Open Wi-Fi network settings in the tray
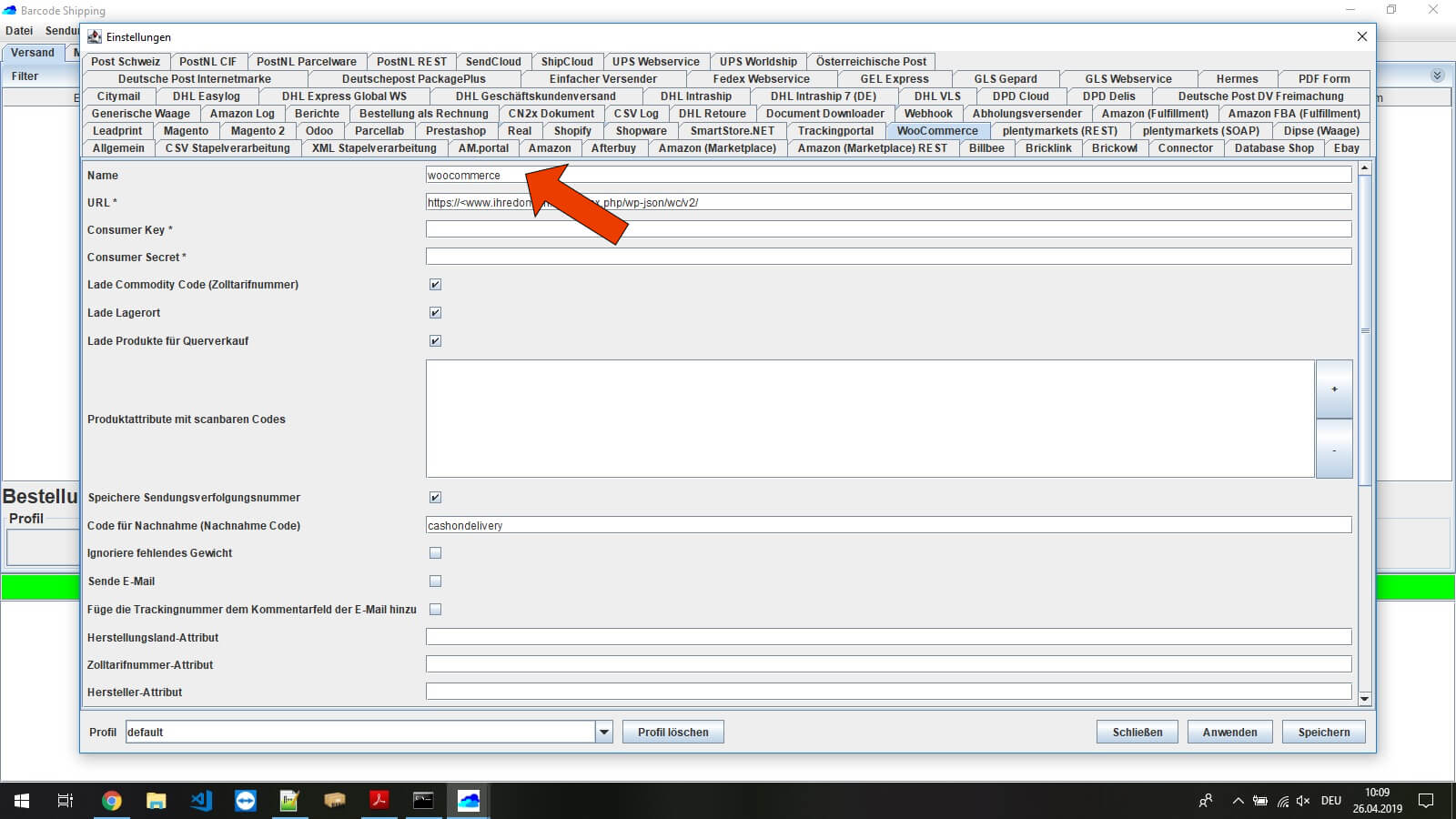 (1283, 801)
